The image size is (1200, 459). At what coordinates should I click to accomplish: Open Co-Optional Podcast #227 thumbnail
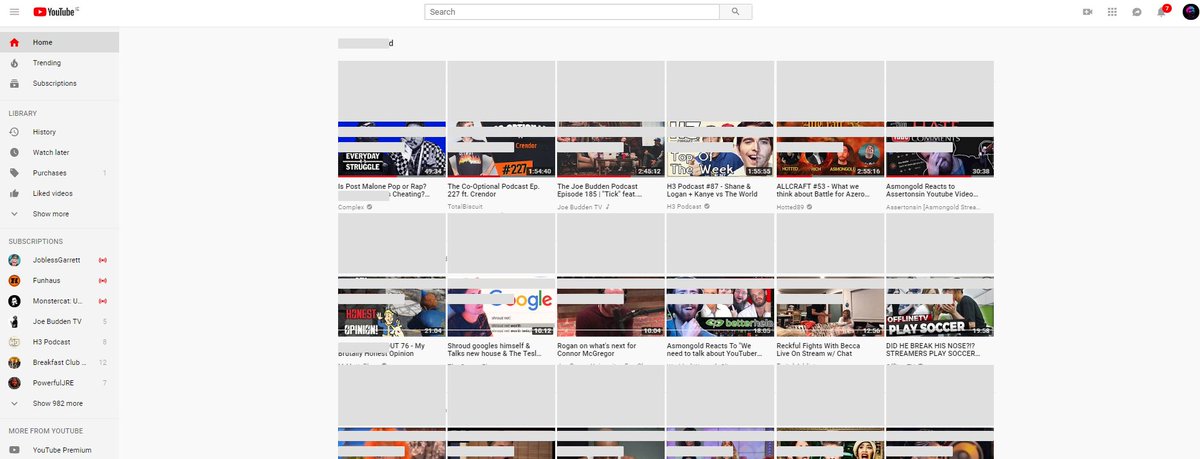point(500,149)
